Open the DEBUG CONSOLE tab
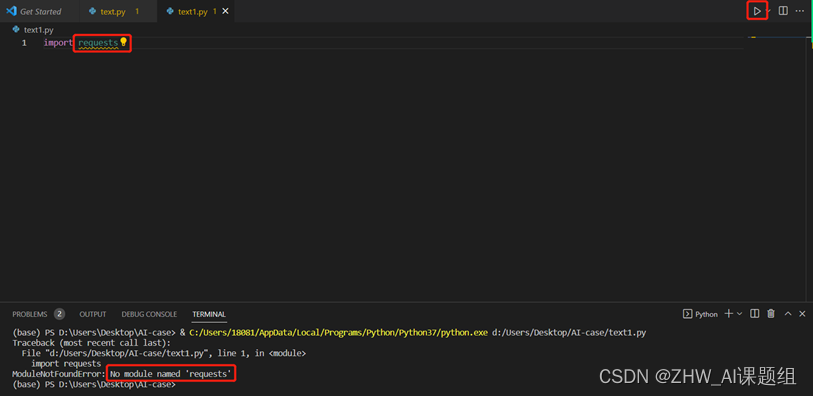The image size is (813, 396). click(x=149, y=314)
